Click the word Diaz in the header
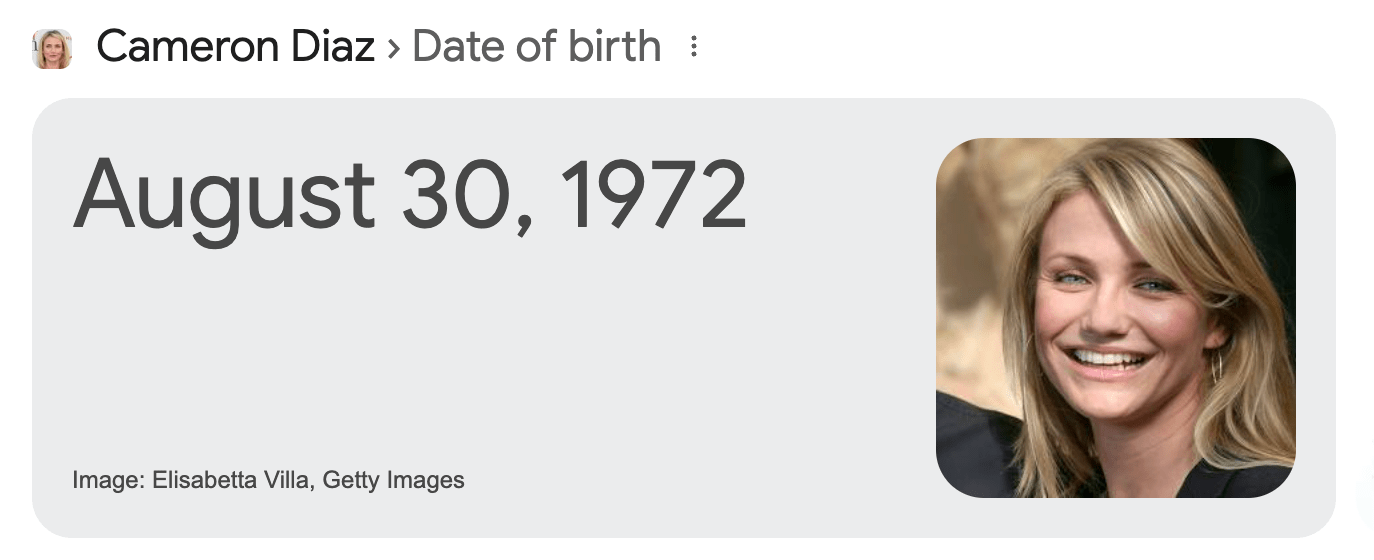Screen dimensions: 1374x560 point(332,46)
